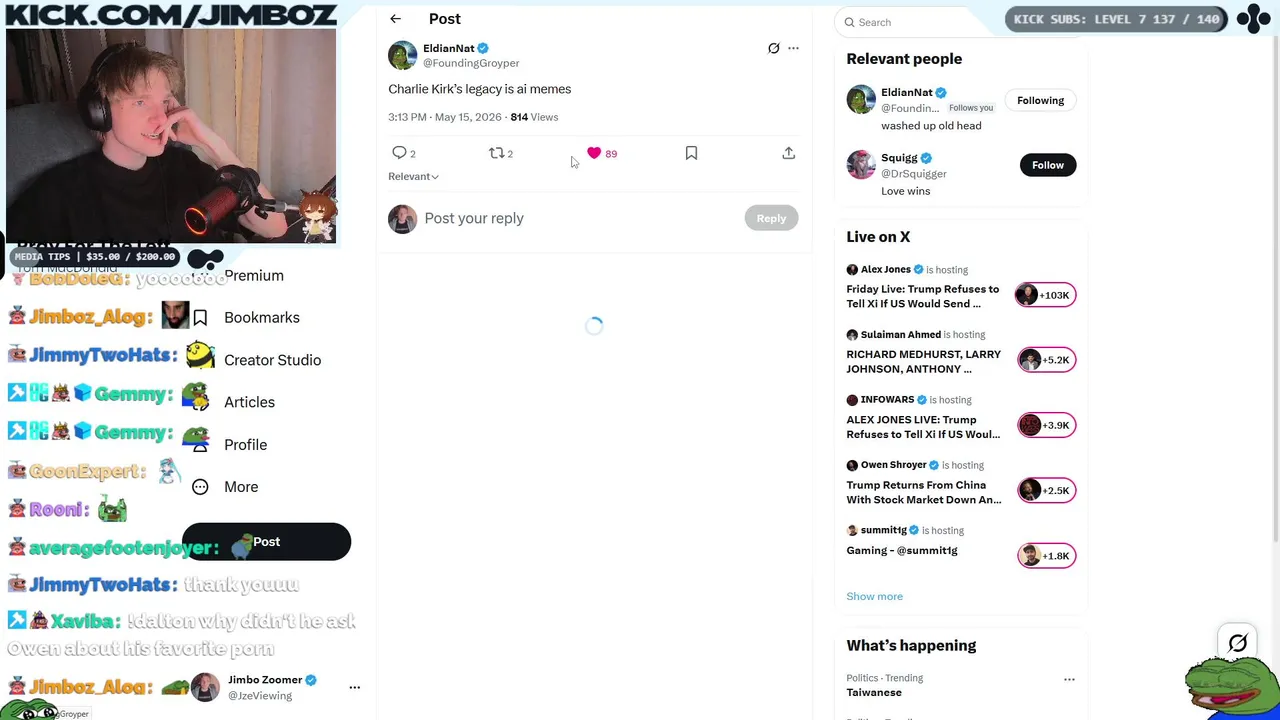Open the Grok icon on the post
Viewport: 1280px width, 720px height.
pyautogui.click(x=774, y=48)
